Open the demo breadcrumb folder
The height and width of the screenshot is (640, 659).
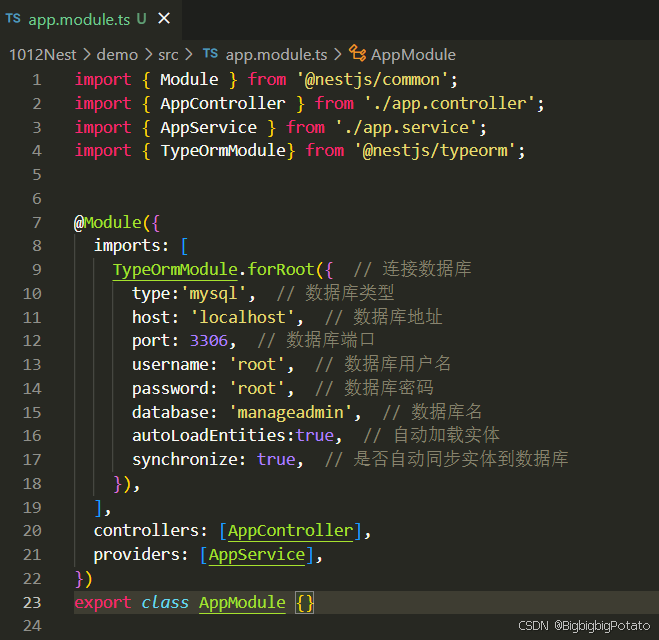click(x=117, y=55)
